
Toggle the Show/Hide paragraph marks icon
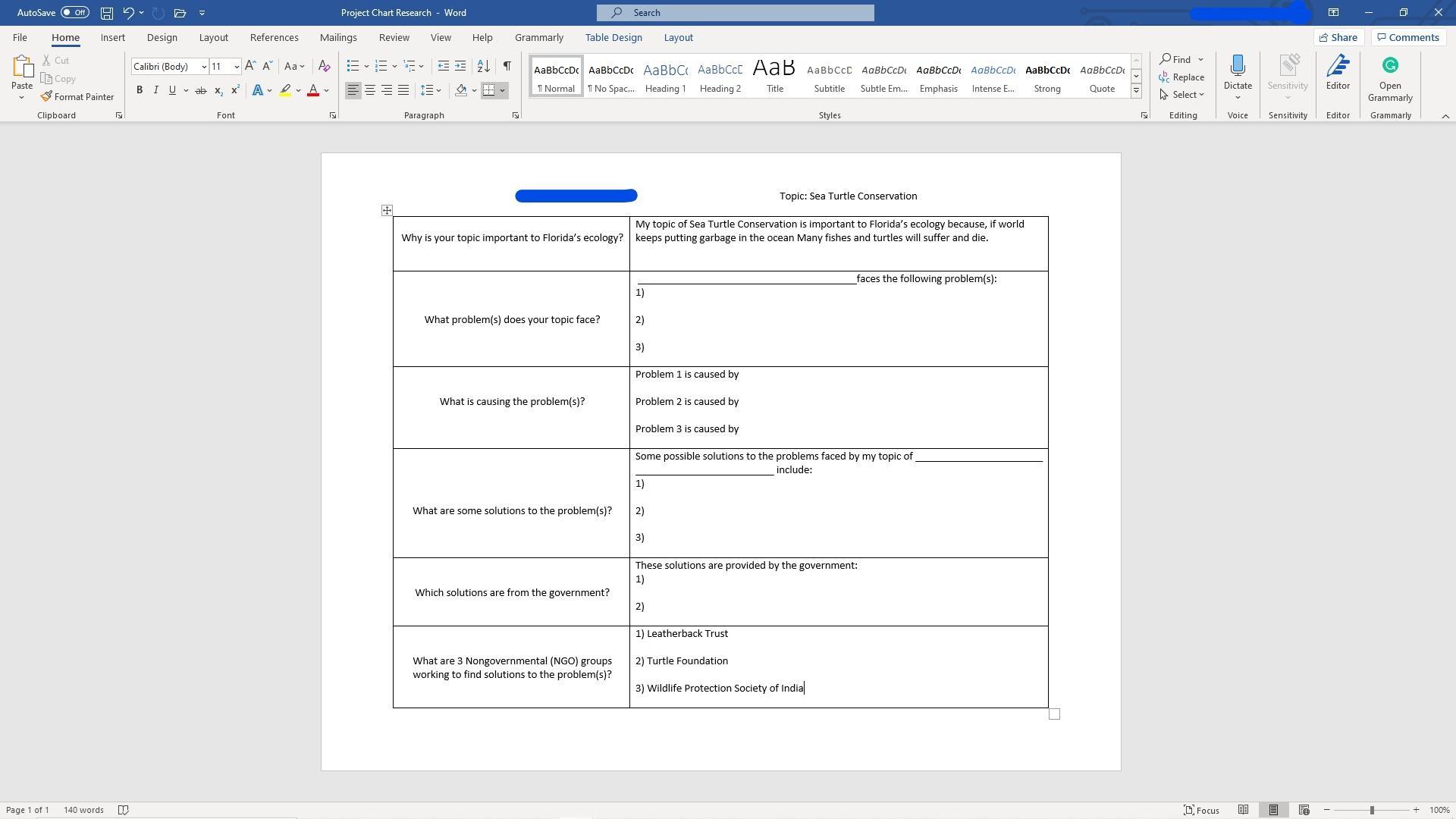[x=507, y=66]
